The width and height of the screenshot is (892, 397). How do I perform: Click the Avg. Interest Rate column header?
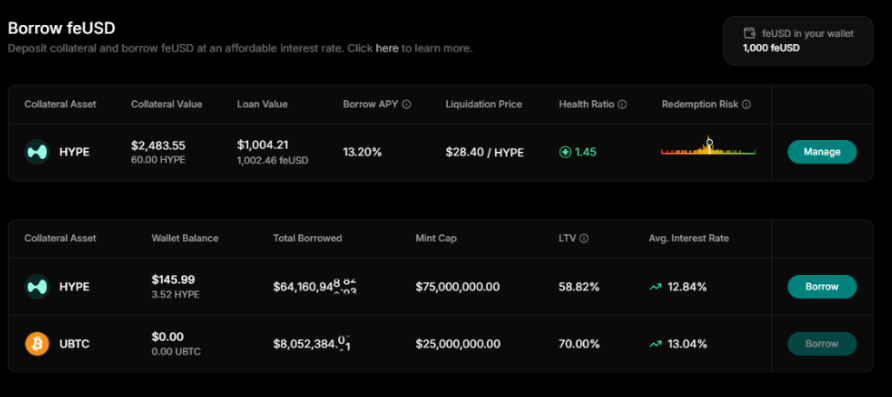point(689,238)
